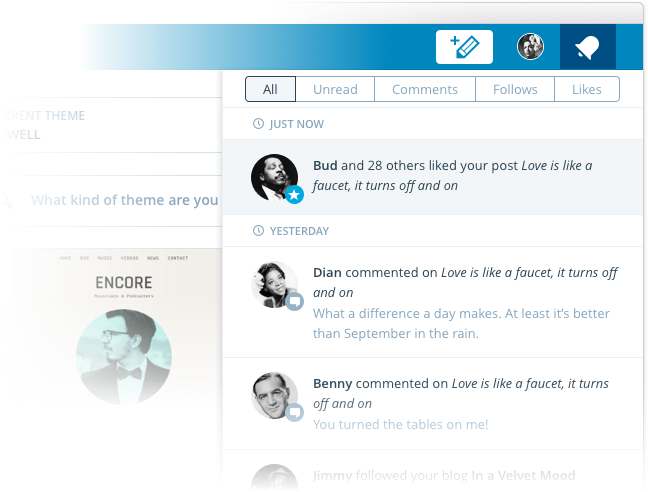
Task: Switch to the Unread tab
Action: click(x=335, y=89)
